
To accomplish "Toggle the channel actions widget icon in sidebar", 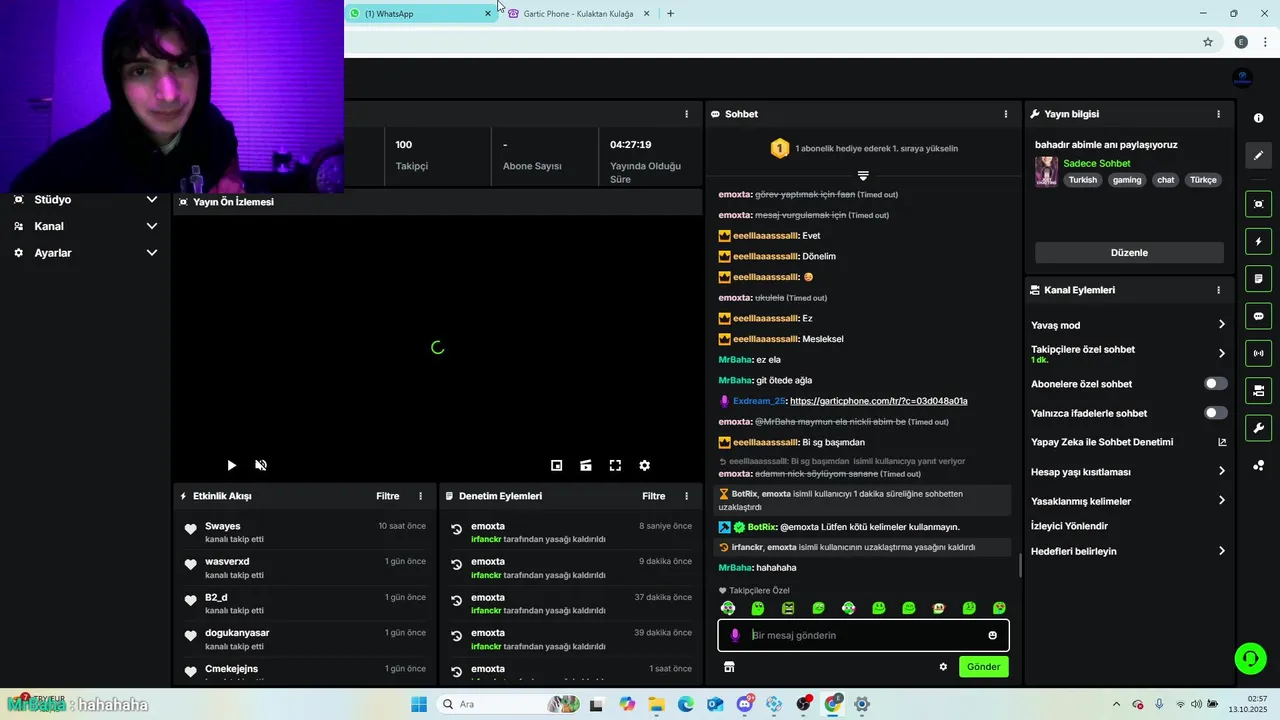I will [x=1258, y=390].
